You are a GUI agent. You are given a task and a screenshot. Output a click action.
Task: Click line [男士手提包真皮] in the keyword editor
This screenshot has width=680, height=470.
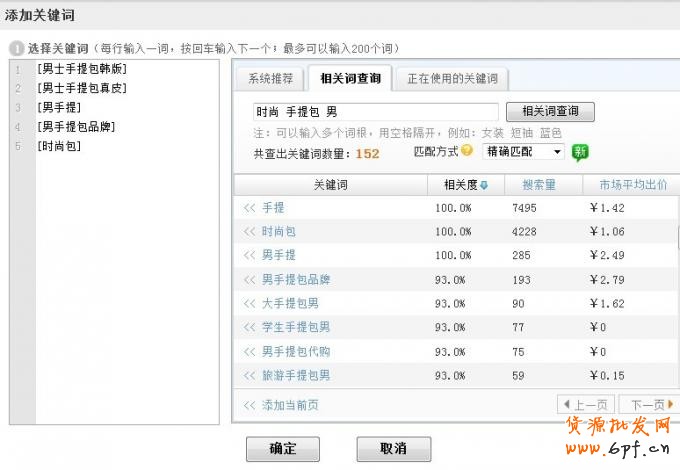click(82, 88)
